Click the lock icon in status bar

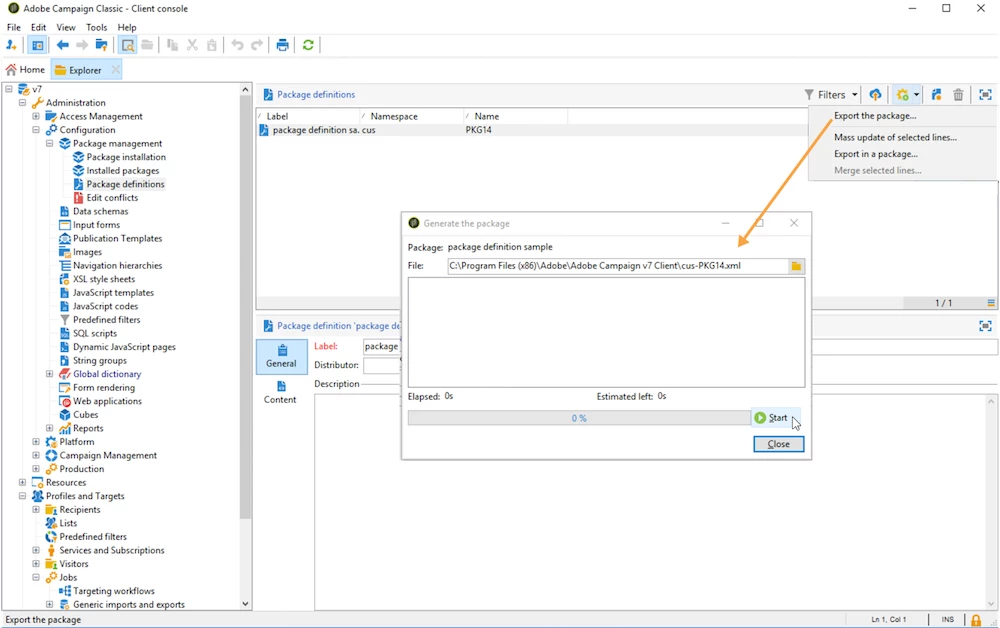[976, 620]
